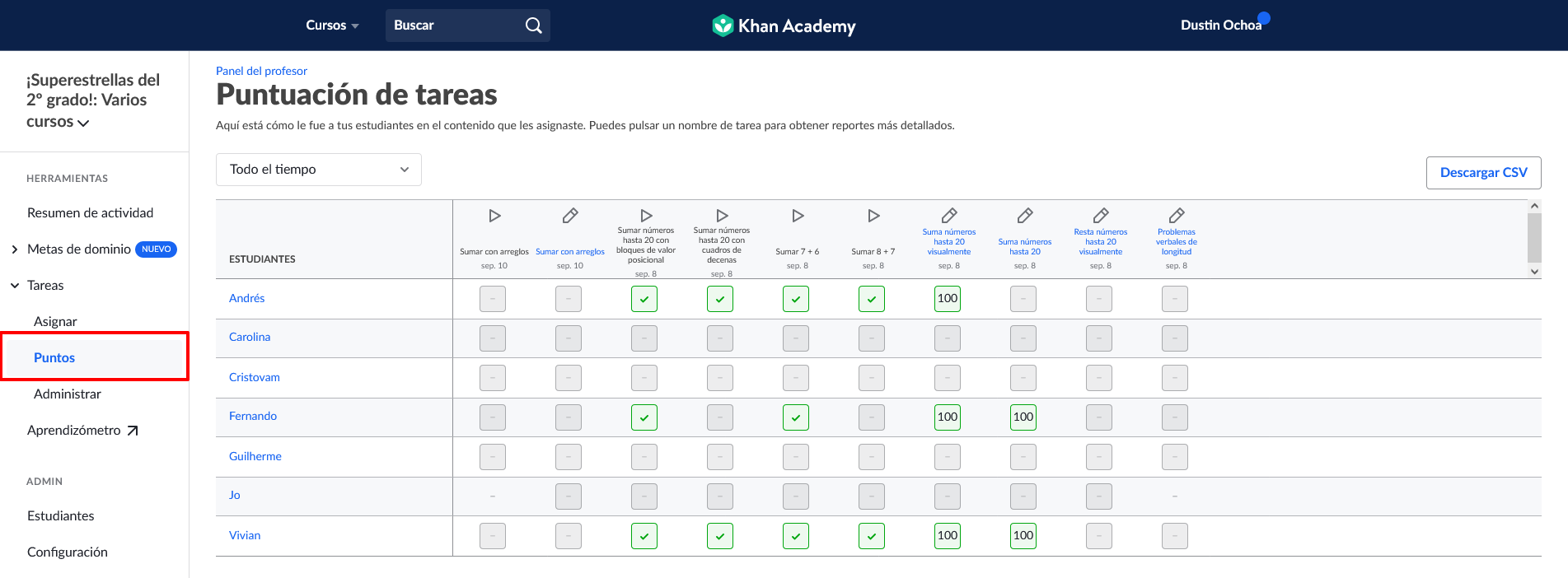Click Vivian's green check for cuadros de decenas

(x=720, y=536)
